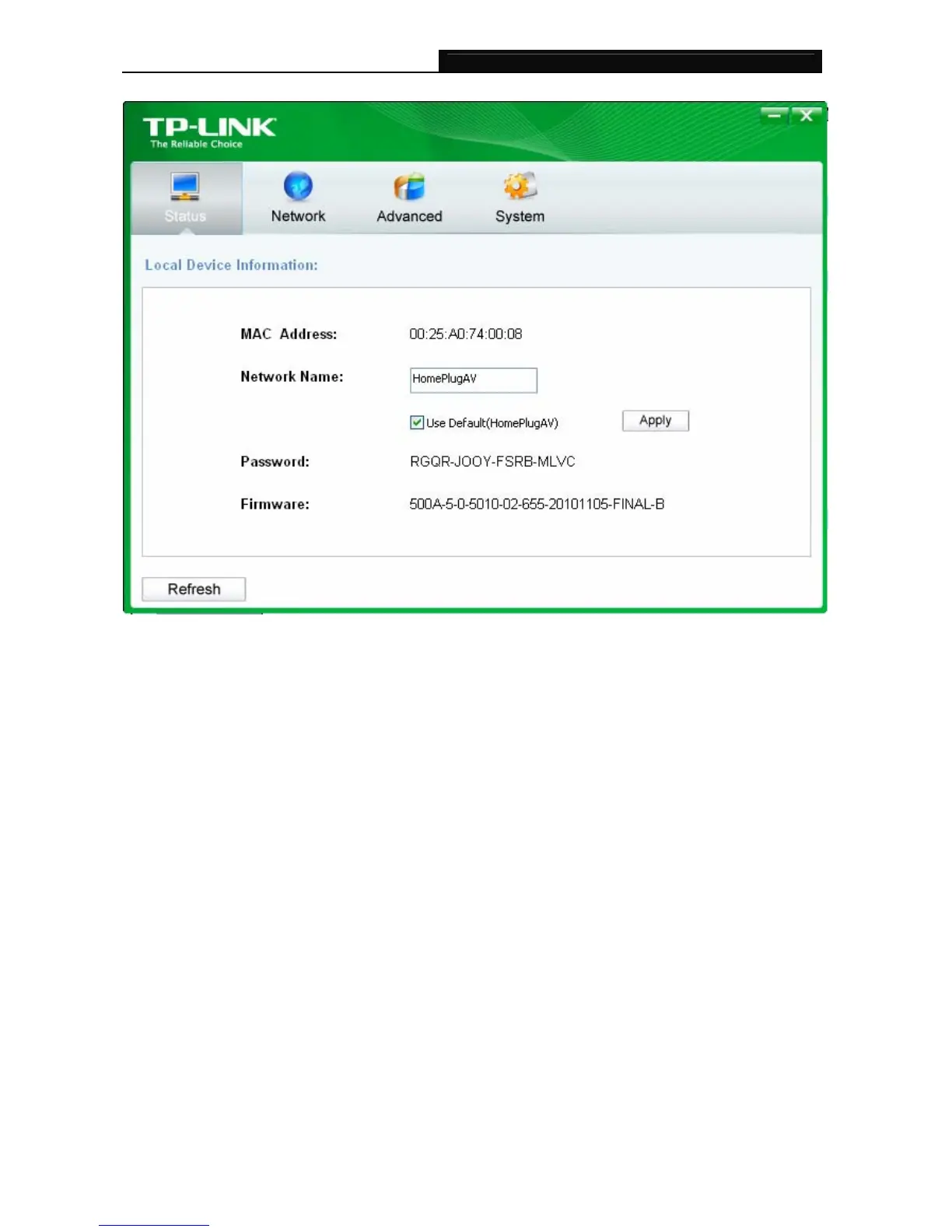Click the Local Device Information heading
The image size is (952, 1232).
tap(231, 265)
